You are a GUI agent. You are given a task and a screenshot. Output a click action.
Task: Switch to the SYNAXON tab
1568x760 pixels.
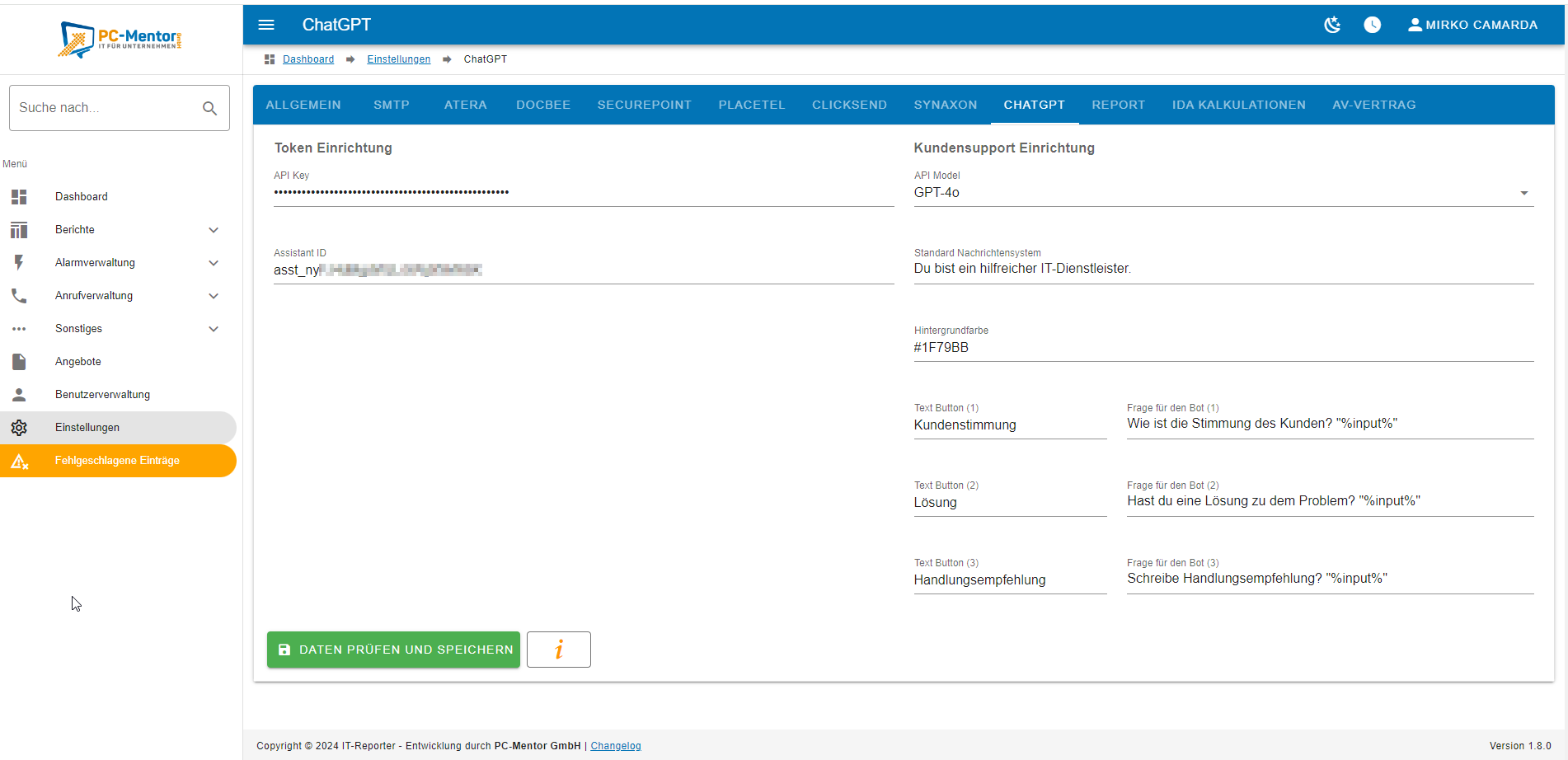pyautogui.click(x=946, y=105)
